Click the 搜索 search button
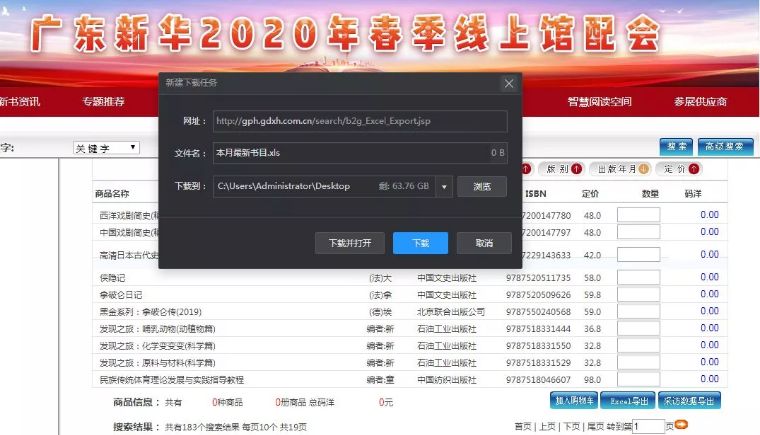This screenshot has height=435, width=760. (x=676, y=146)
